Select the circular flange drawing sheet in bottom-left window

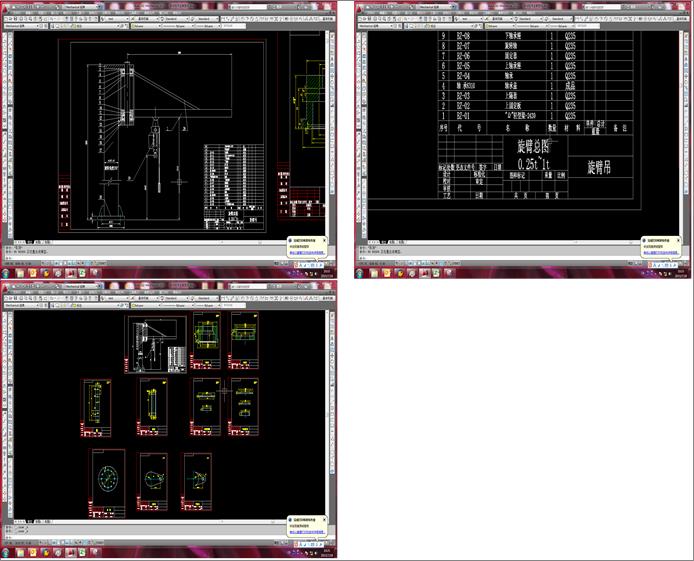tap(108, 483)
